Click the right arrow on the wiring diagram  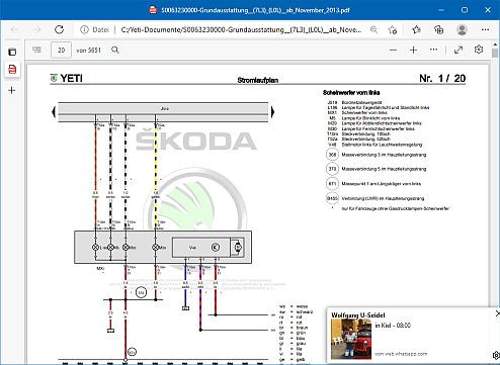pyautogui.click(x=272, y=112)
